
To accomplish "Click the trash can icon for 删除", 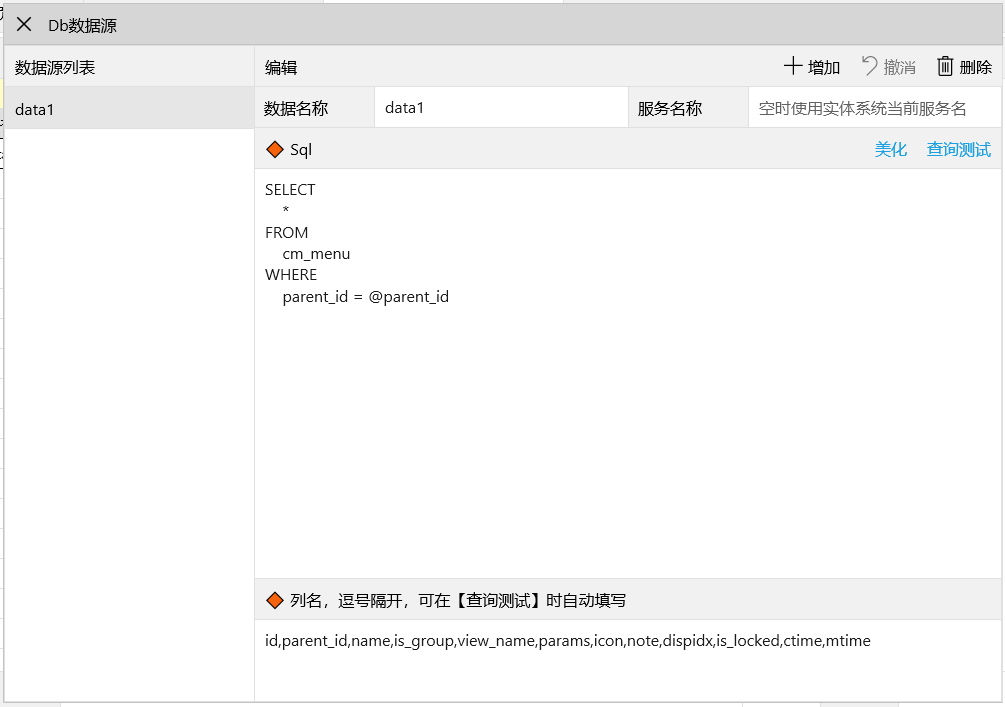I will (x=945, y=66).
